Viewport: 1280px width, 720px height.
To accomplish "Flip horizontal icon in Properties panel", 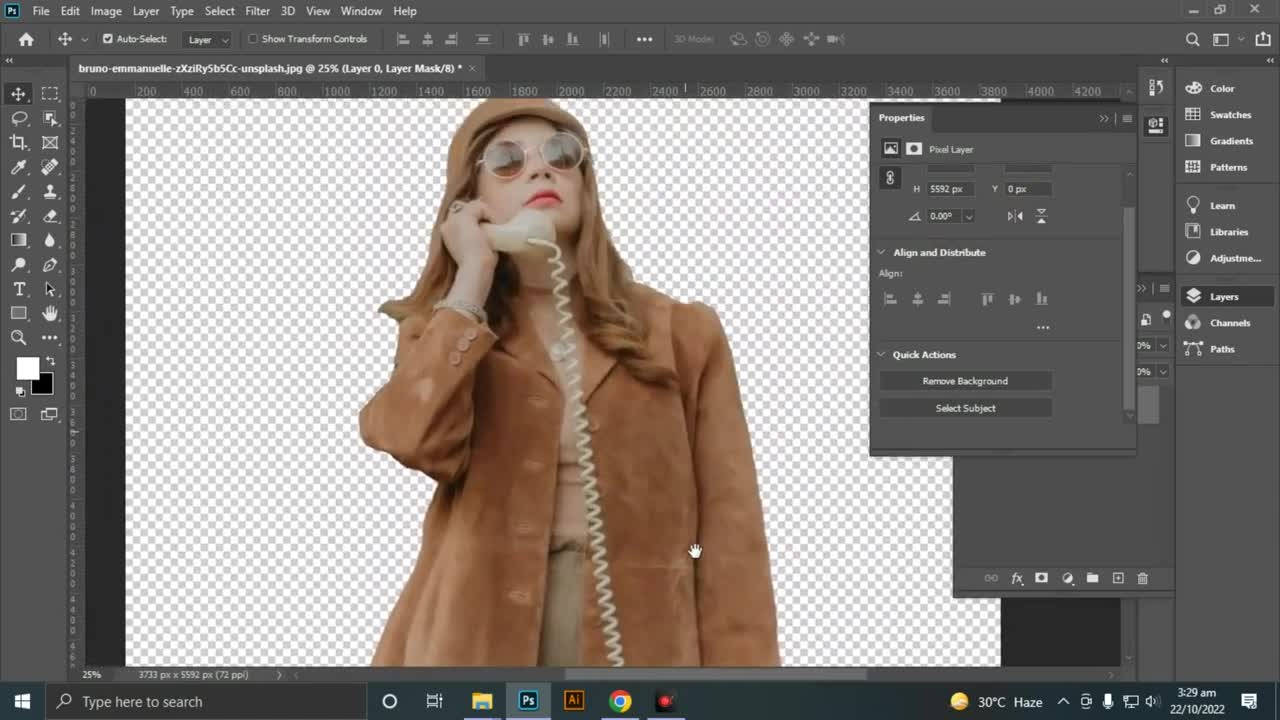I will click(x=1016, y=216).
